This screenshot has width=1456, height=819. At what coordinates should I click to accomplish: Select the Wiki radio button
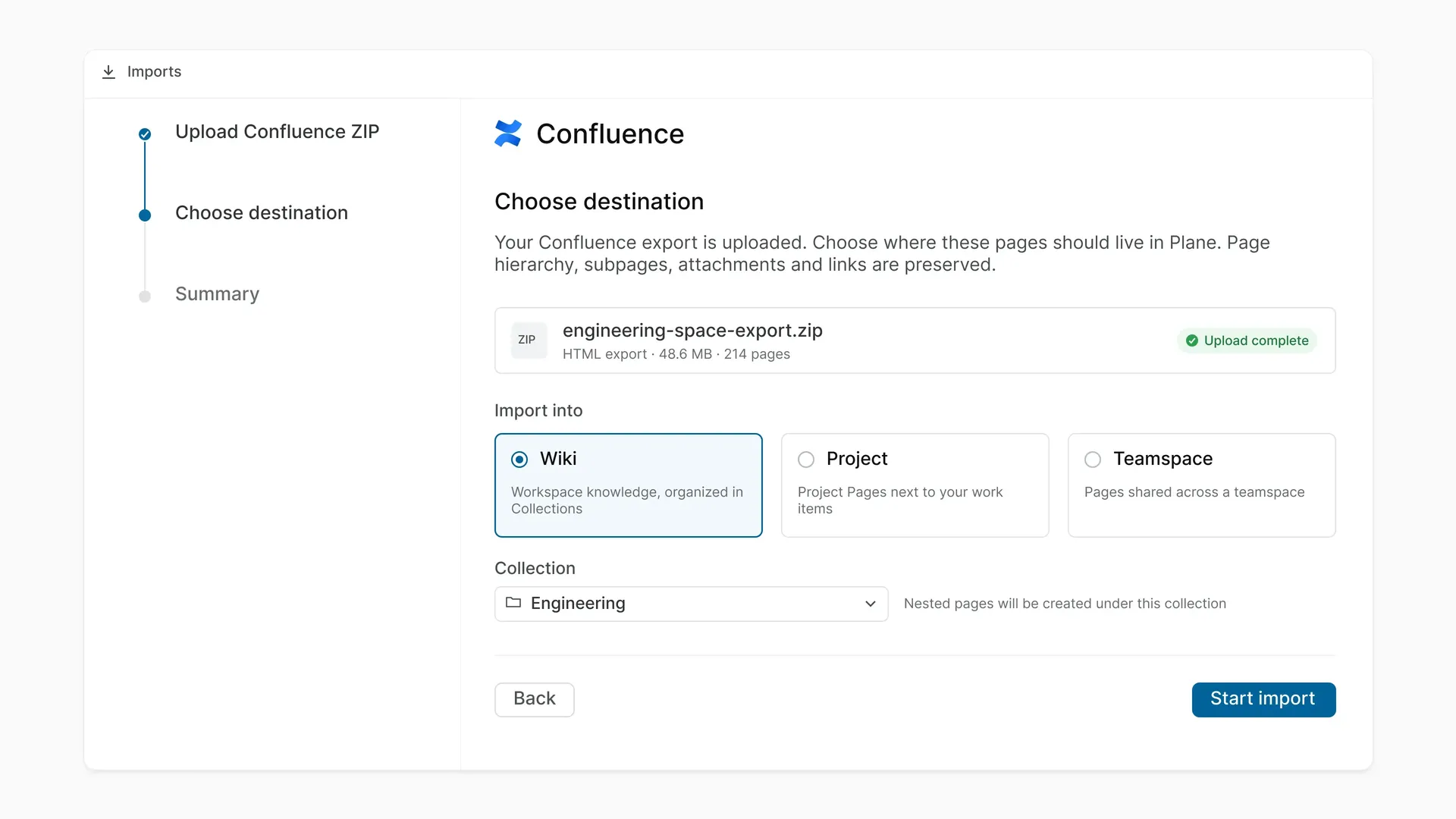[519, 460]
